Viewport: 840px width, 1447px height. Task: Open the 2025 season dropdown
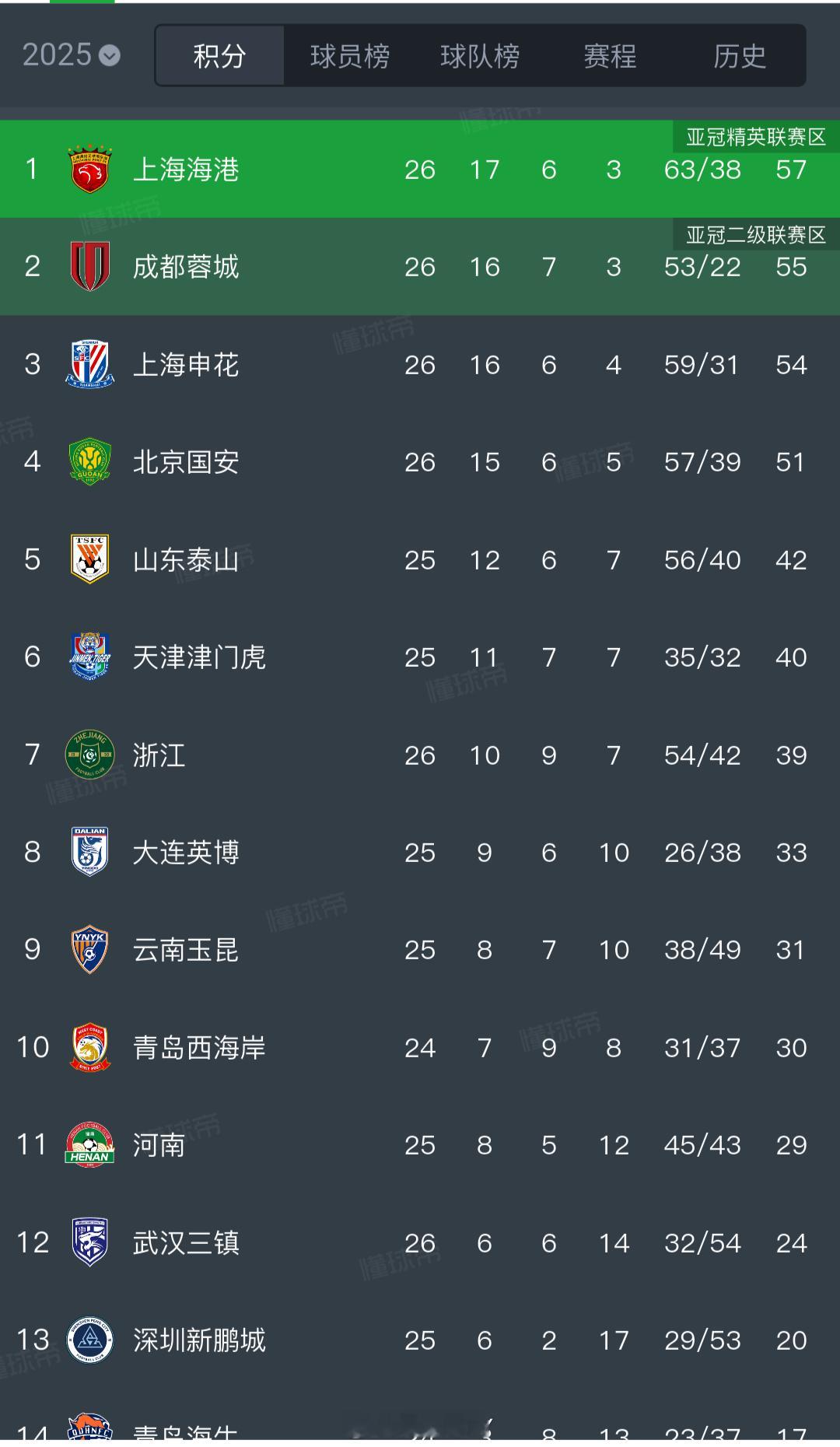click(71, 55)
